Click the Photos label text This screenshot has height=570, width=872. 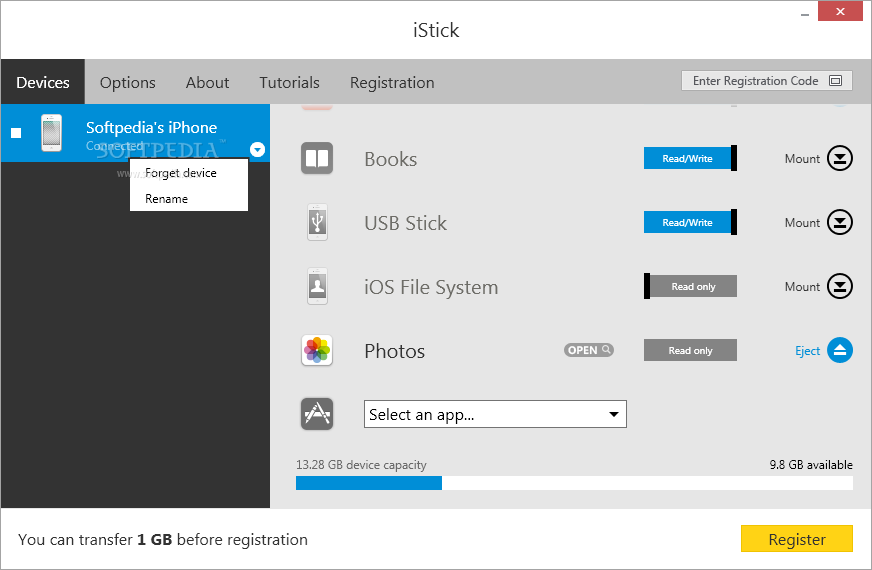394,351
